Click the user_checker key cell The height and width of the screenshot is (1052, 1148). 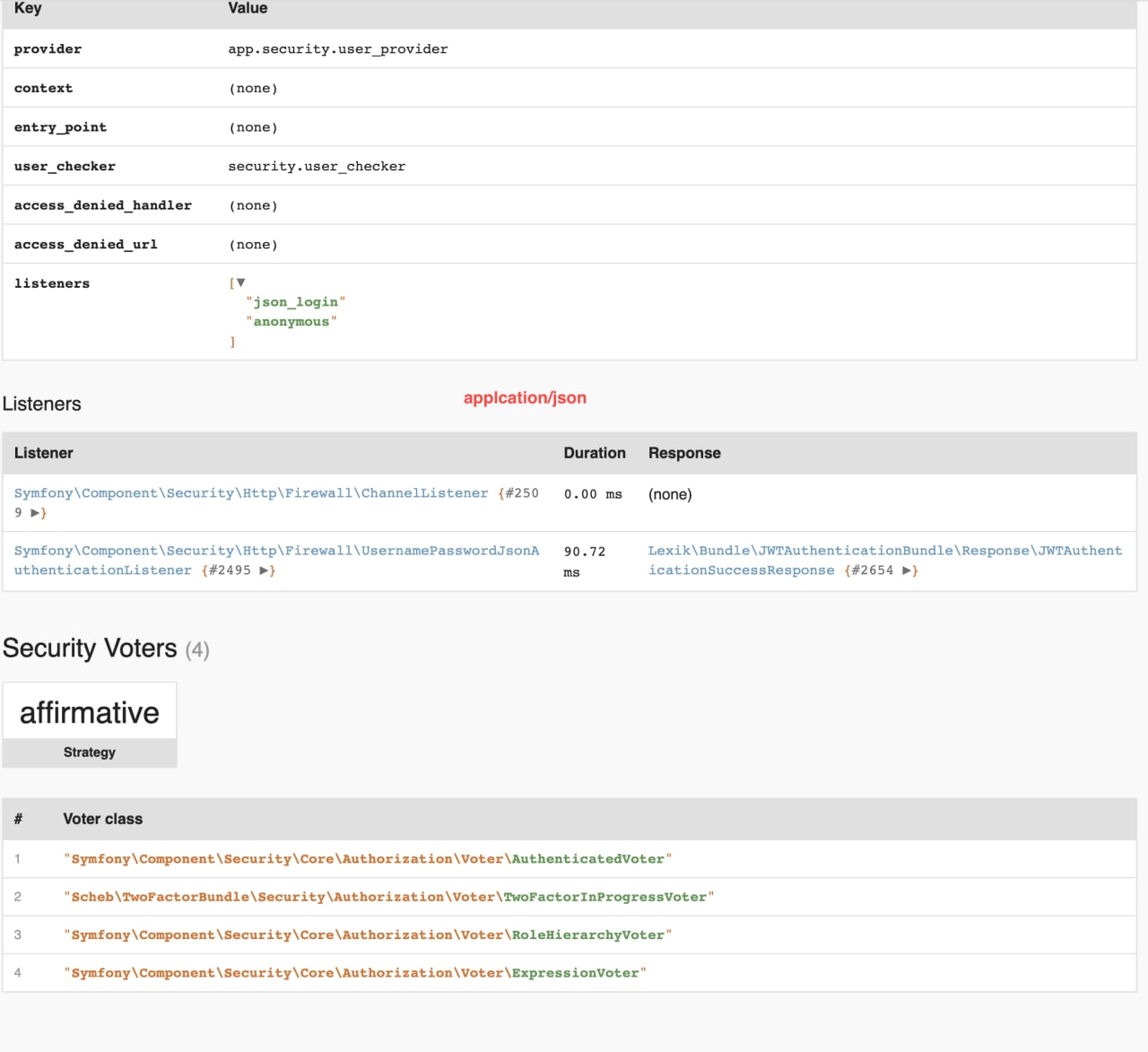(65, 166)
